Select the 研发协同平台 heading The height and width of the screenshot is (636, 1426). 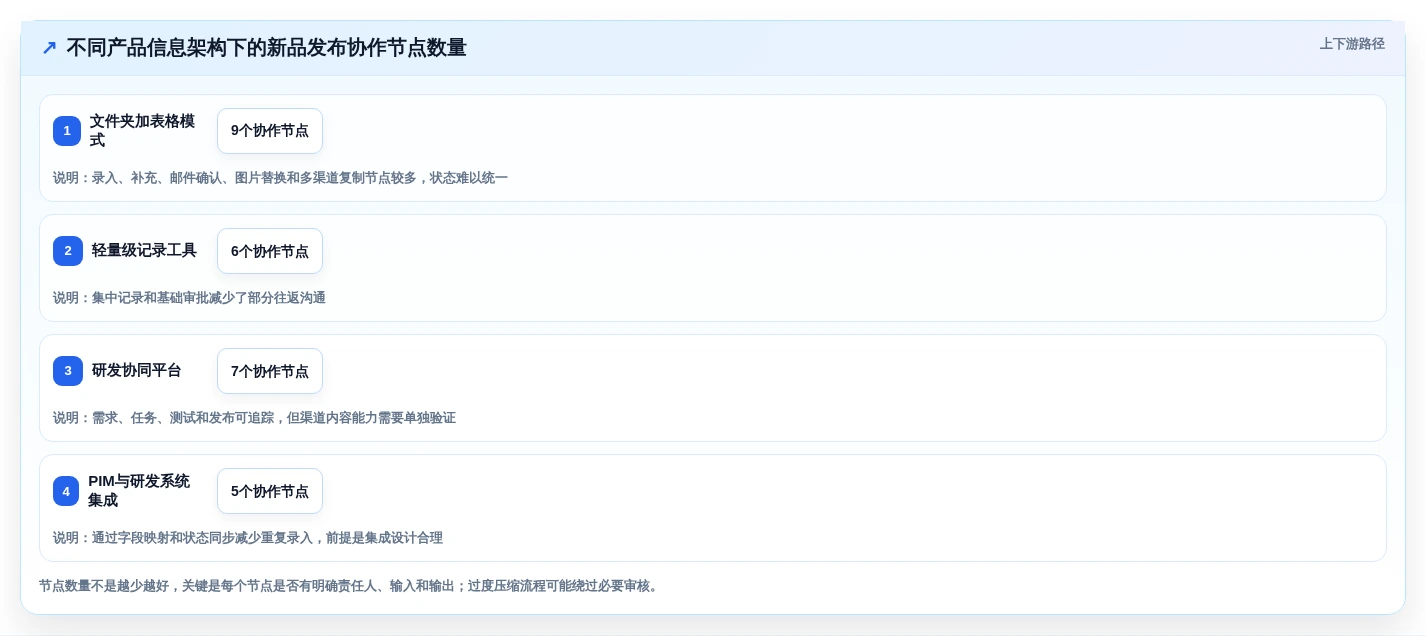(x=137, y=371)
